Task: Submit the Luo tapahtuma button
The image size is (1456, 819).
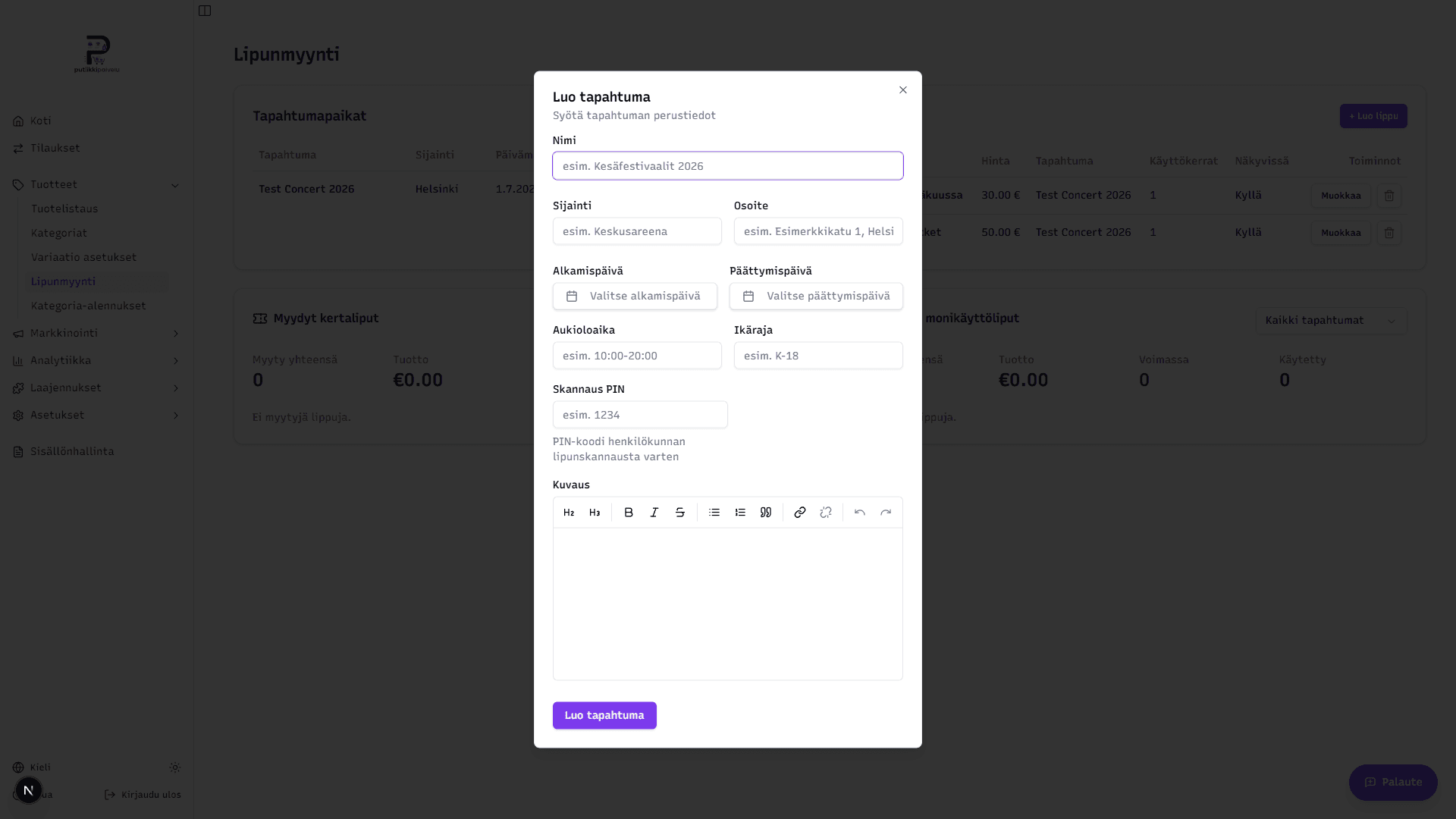Action: point(604,716)
